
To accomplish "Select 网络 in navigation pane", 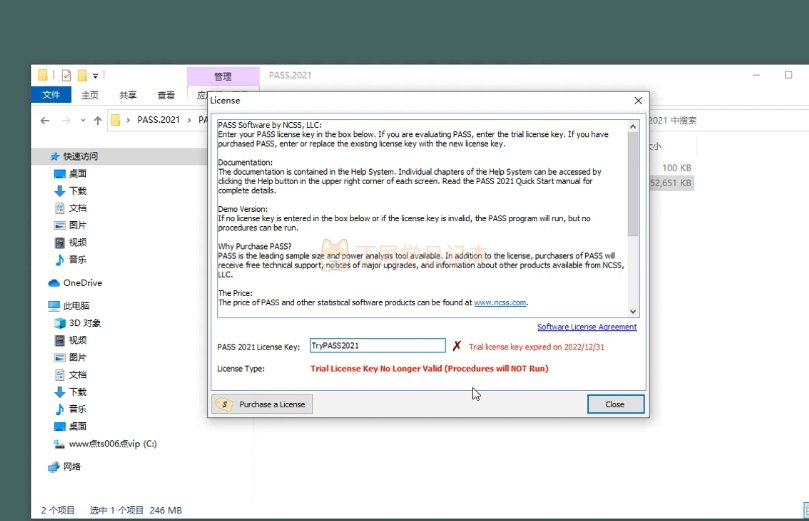I will [72, 467].
